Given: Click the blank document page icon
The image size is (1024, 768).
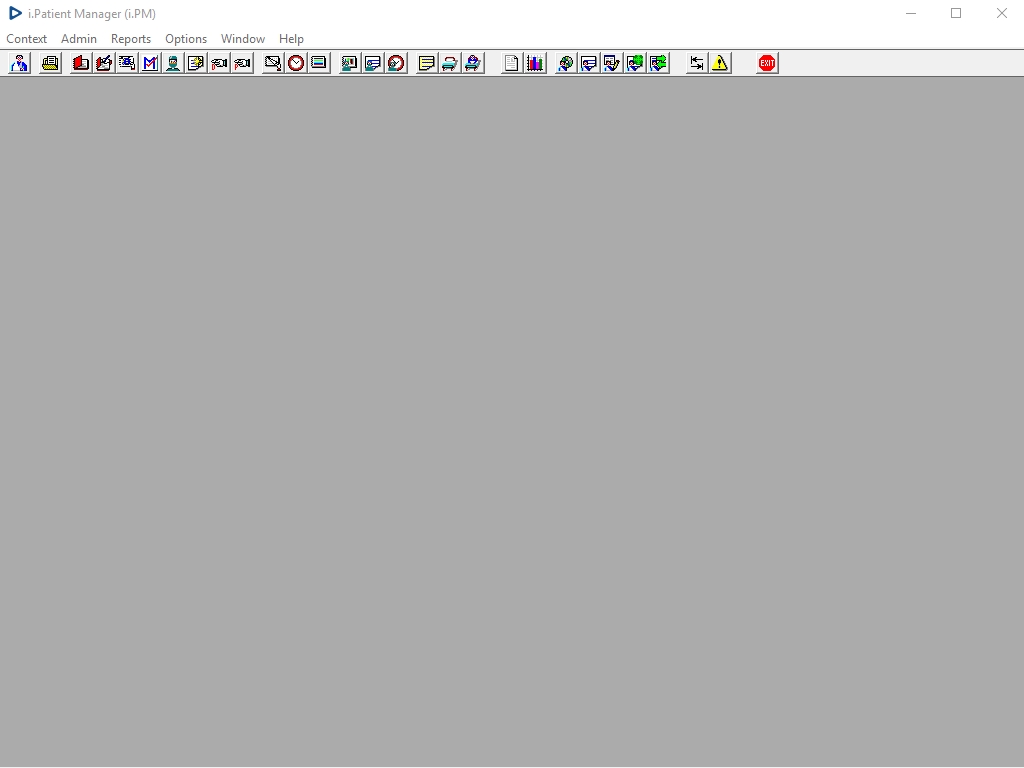Looking at the screenshot, I should 512,63.
